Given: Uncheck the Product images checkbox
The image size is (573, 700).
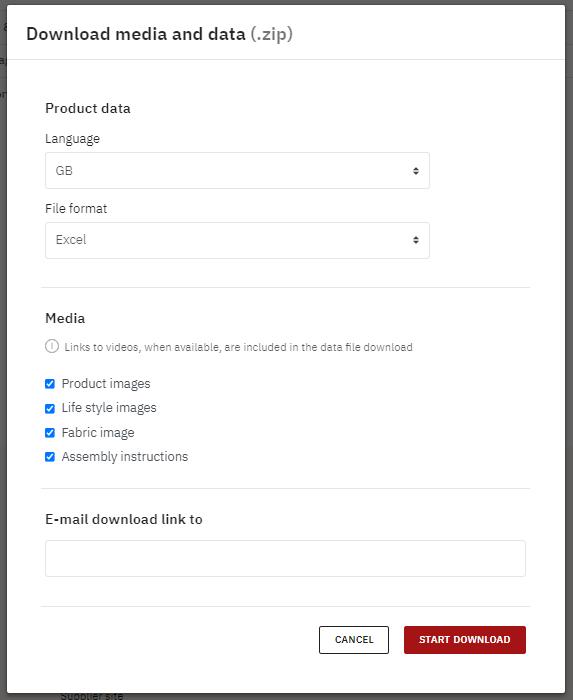Looking at the screenshot, I should [x=50, y=384].
